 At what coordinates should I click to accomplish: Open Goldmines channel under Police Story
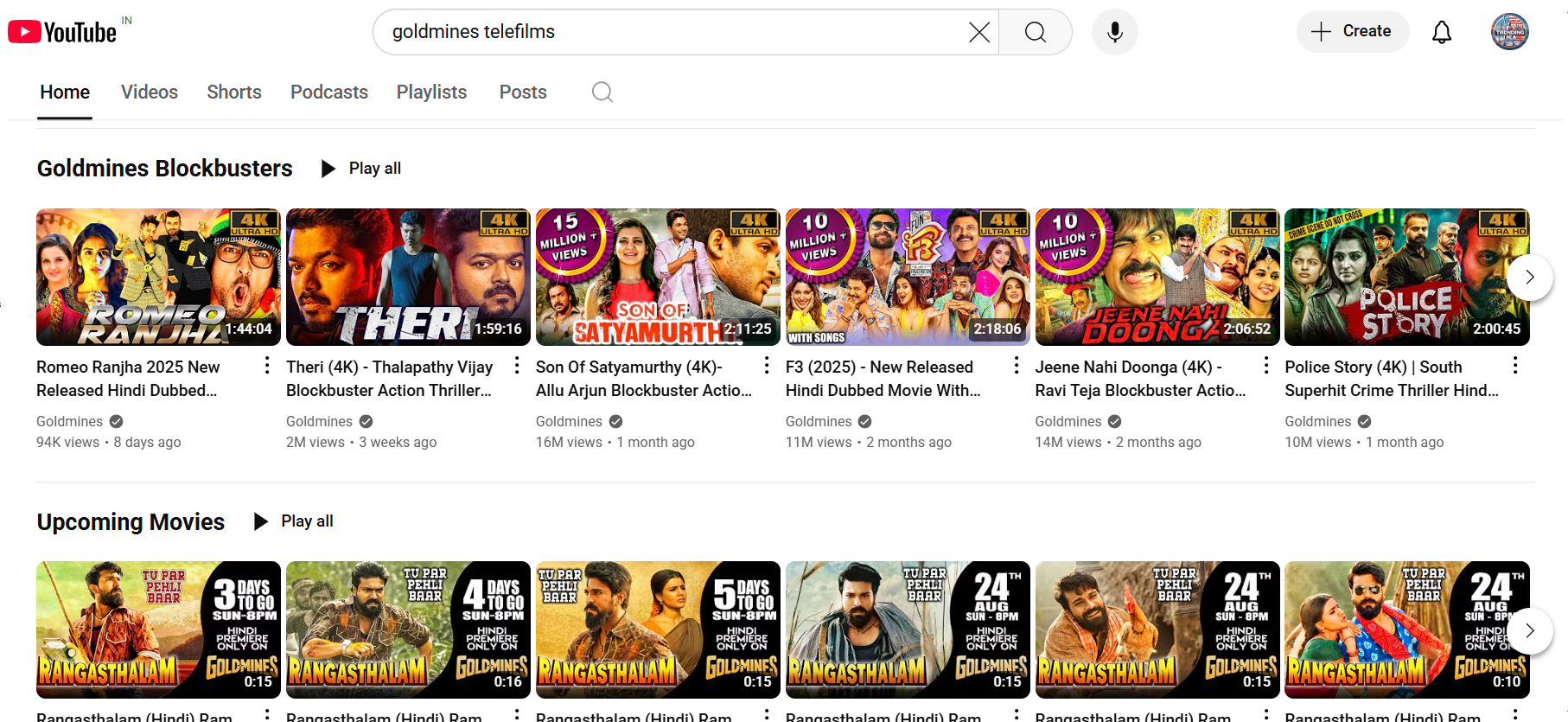coord(1318,422)
